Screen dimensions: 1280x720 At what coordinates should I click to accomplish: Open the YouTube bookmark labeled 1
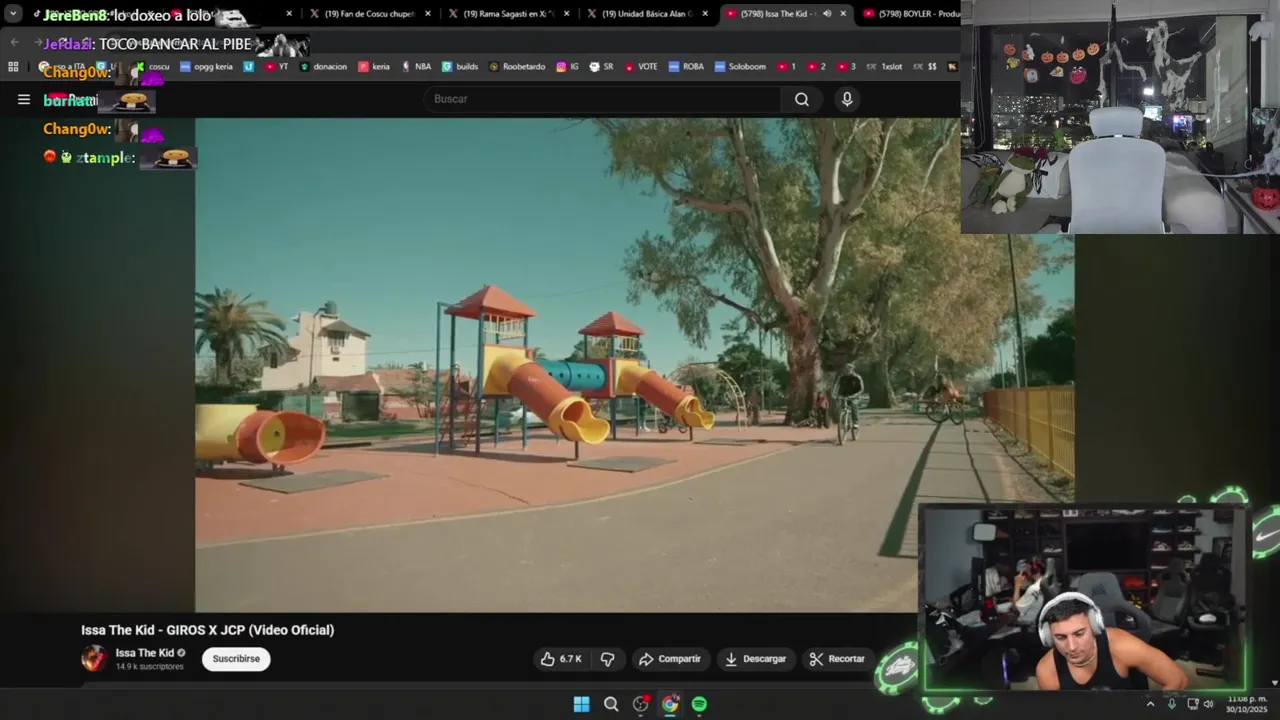tap(786, 67)
